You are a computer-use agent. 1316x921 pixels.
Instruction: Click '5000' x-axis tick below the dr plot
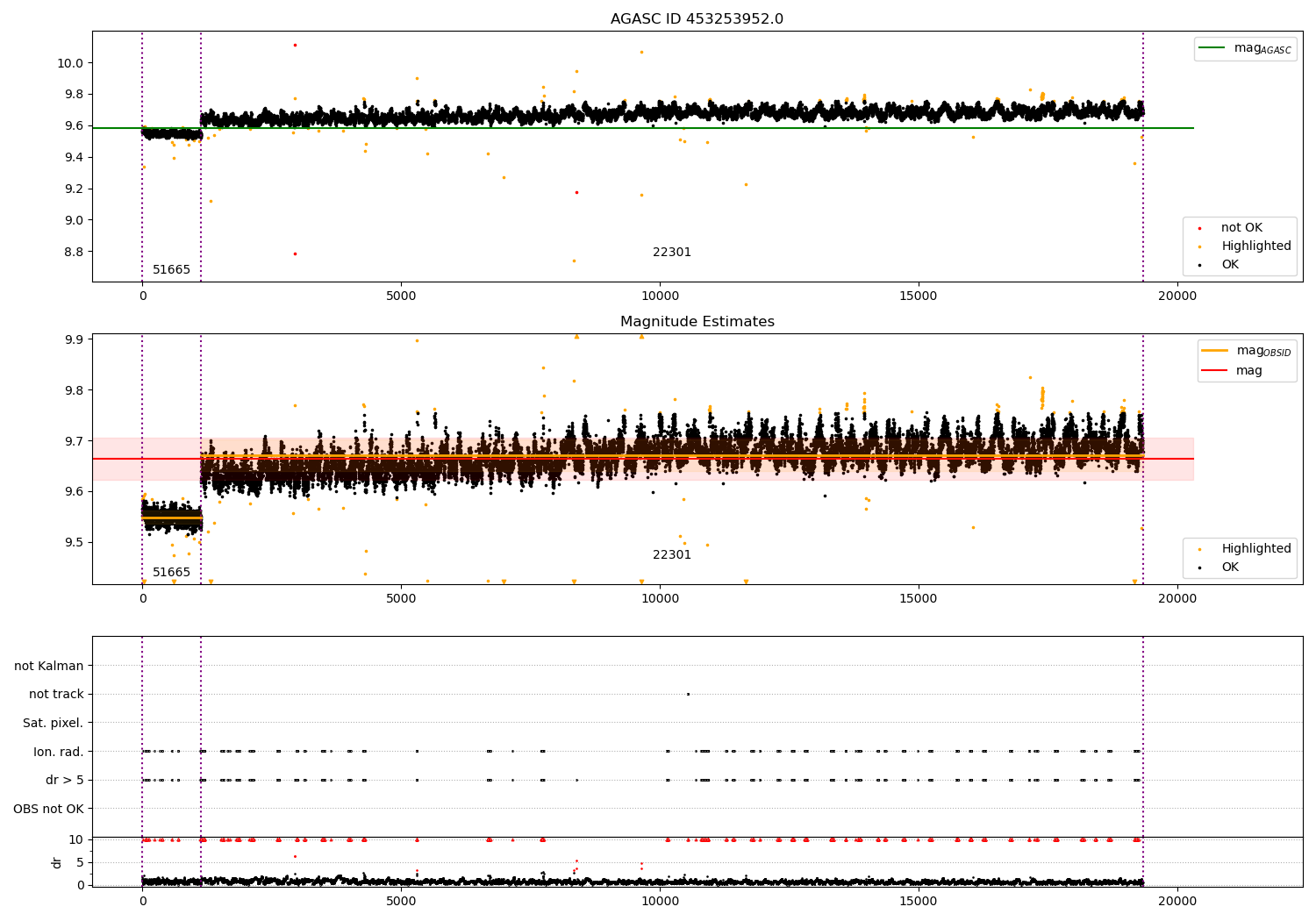[401, 902]
